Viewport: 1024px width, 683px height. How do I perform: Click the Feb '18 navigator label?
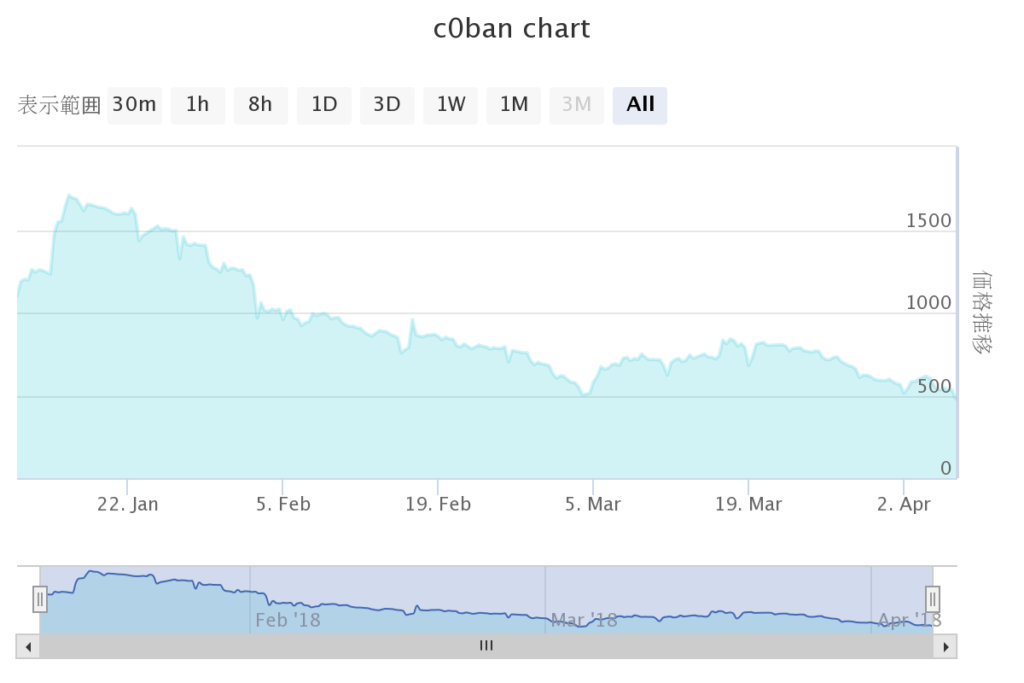coord(288,620)
